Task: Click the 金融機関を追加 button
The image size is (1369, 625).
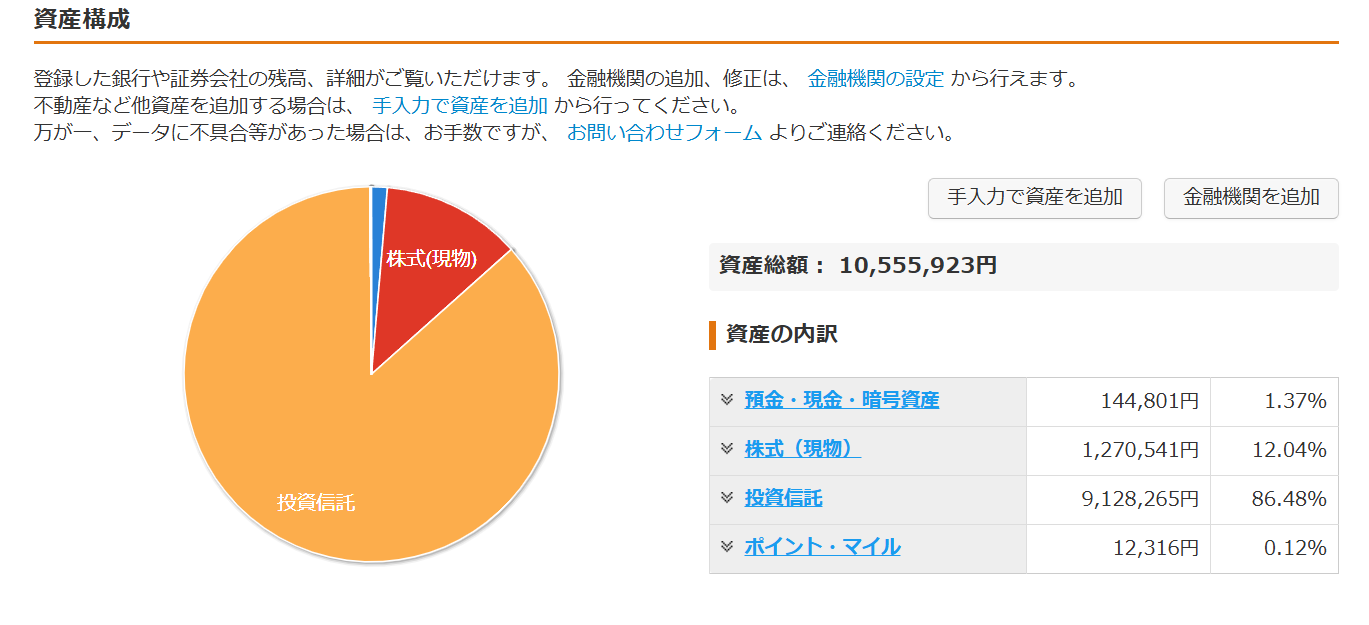Action: click(x=1251, y=198)
